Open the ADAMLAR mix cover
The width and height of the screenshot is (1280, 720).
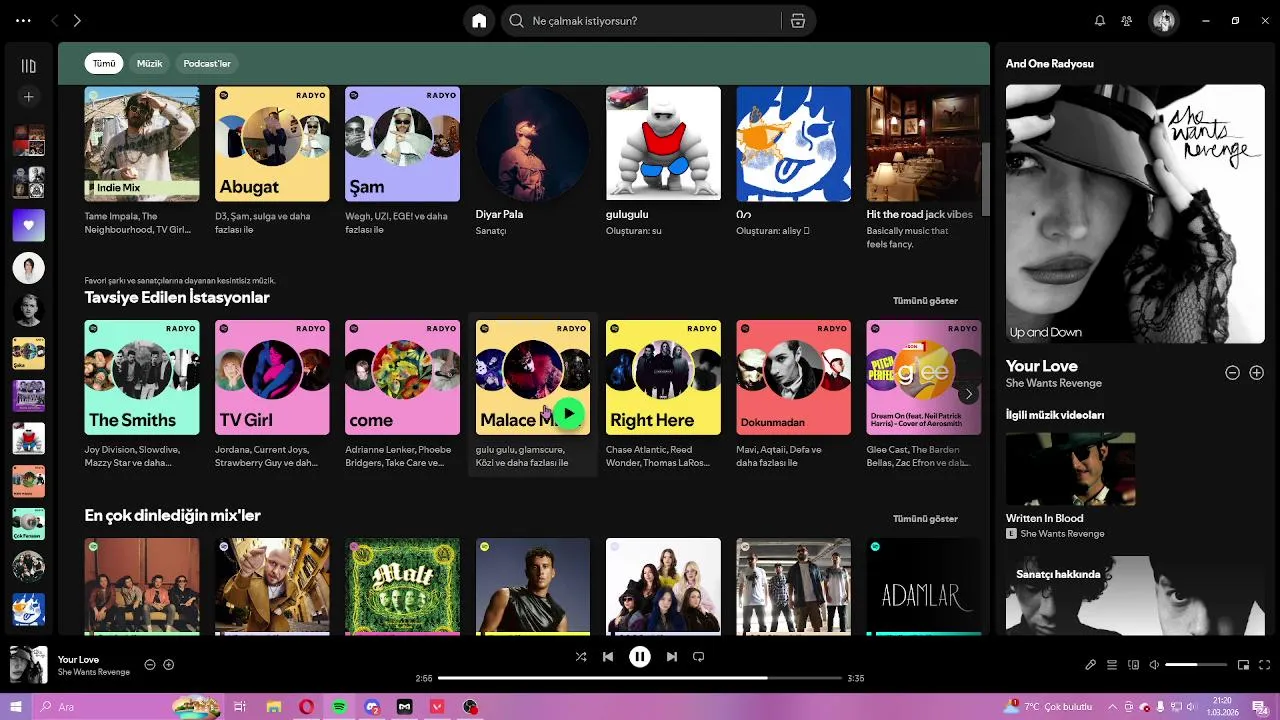923,587
